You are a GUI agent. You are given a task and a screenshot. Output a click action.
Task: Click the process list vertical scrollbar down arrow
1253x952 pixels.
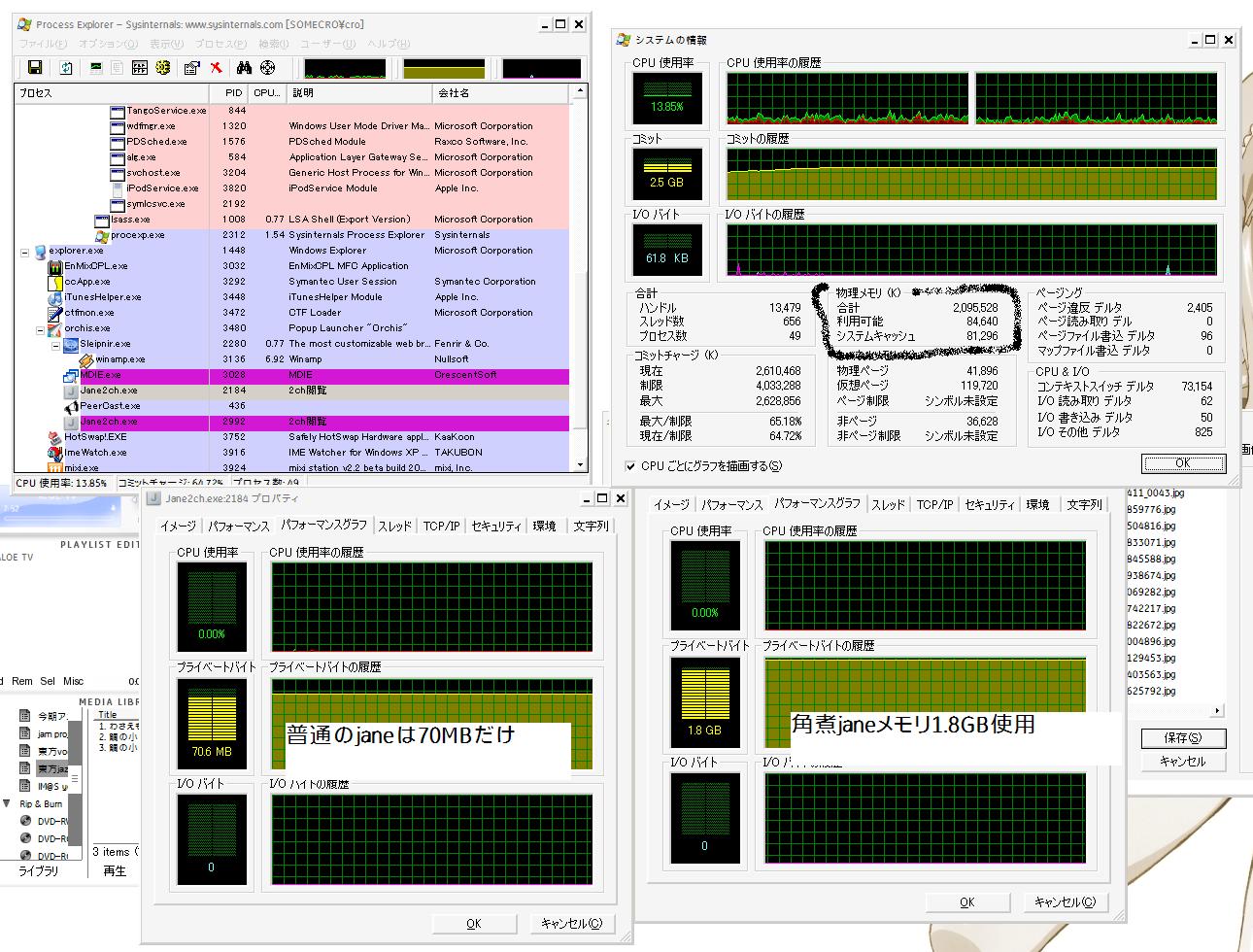[x=580, y=464]
